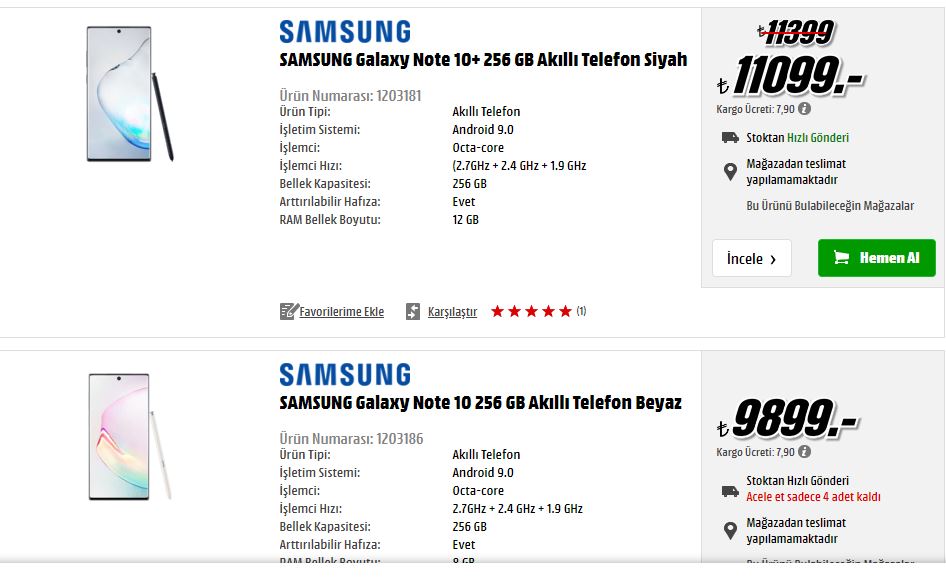
Task: Open the Galaxy Note 10 white phone image
Action: [126, 437]
